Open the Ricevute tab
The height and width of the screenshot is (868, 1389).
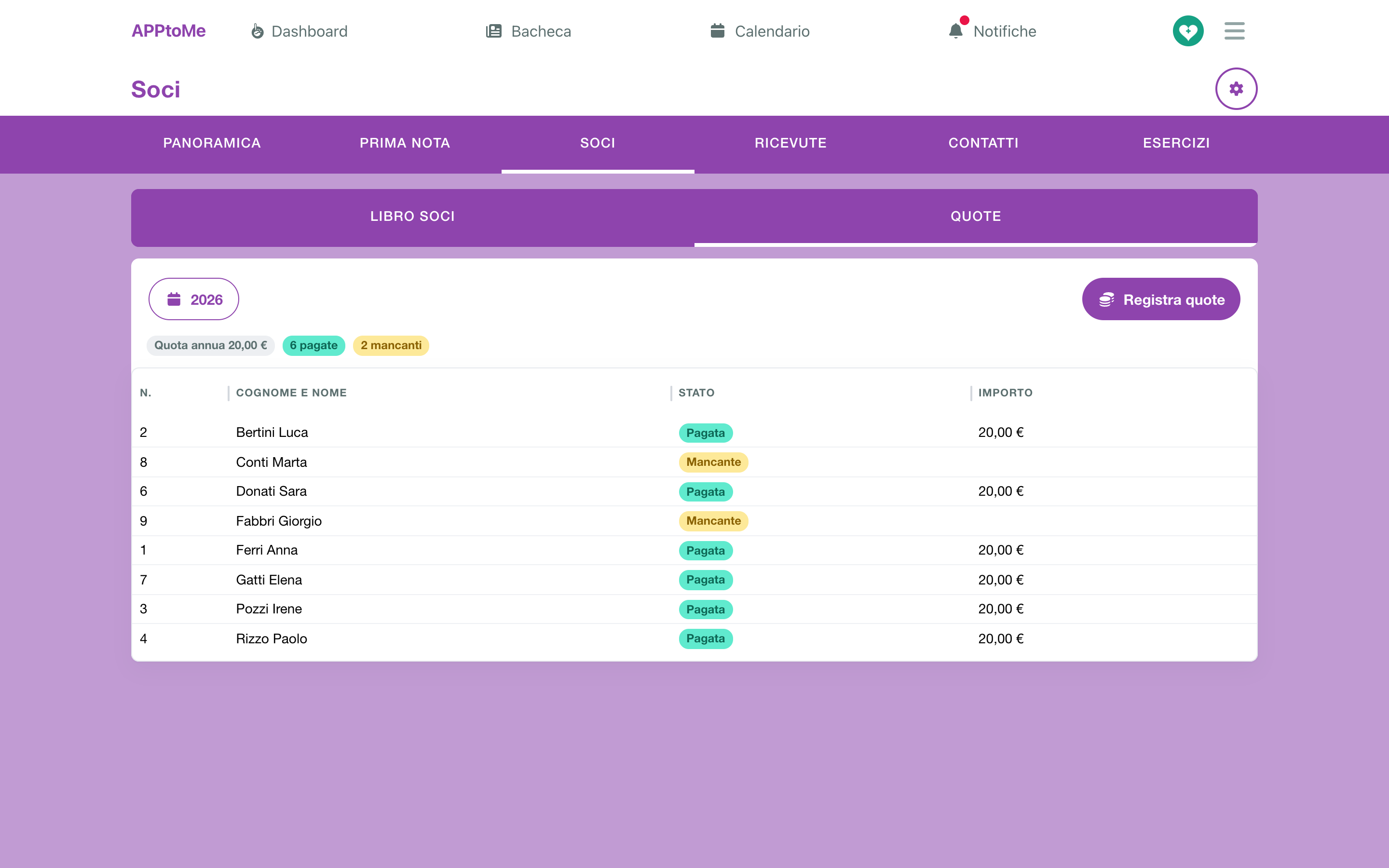pos(791,144)
